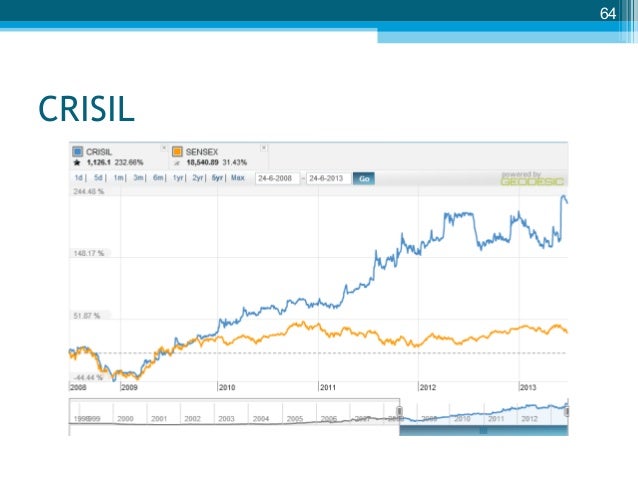This screenshot has height=479, width=638.
Task: Click the 51.87 % axis label
Action: coord(87,315)
